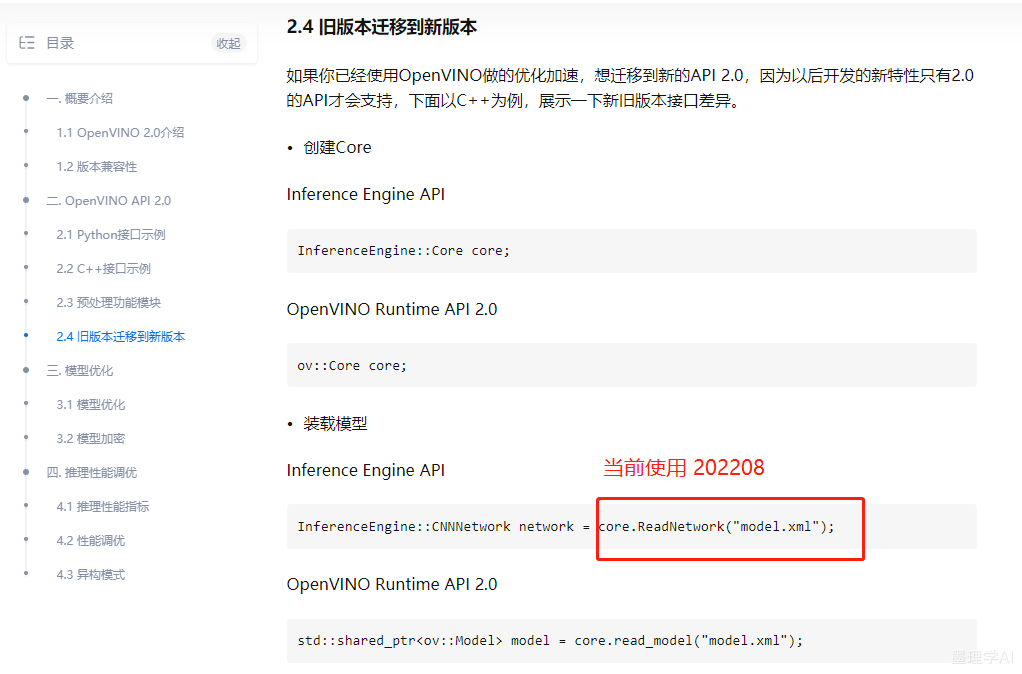Click code line InferenceEngine::Core core;

403,250
